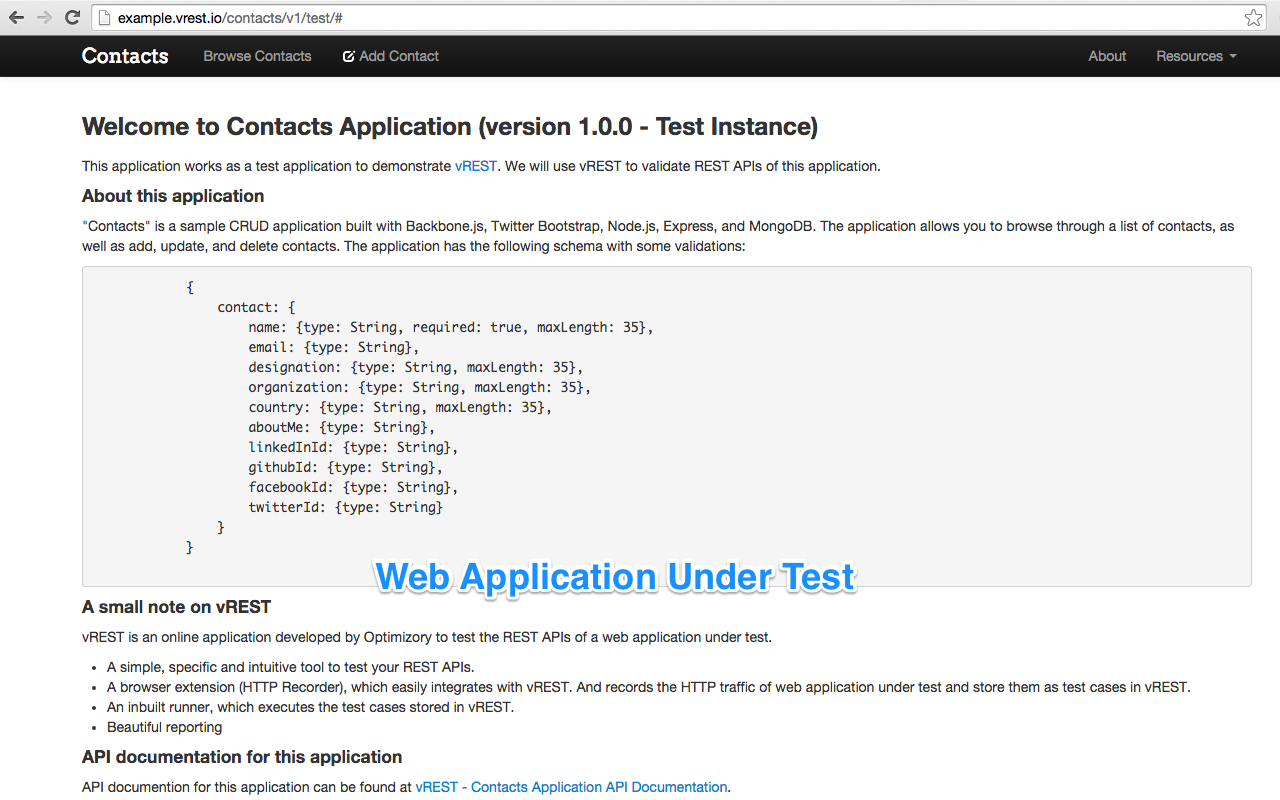
Task: Click the schema line starting with 'name:'
Action: tap(451, 327)
